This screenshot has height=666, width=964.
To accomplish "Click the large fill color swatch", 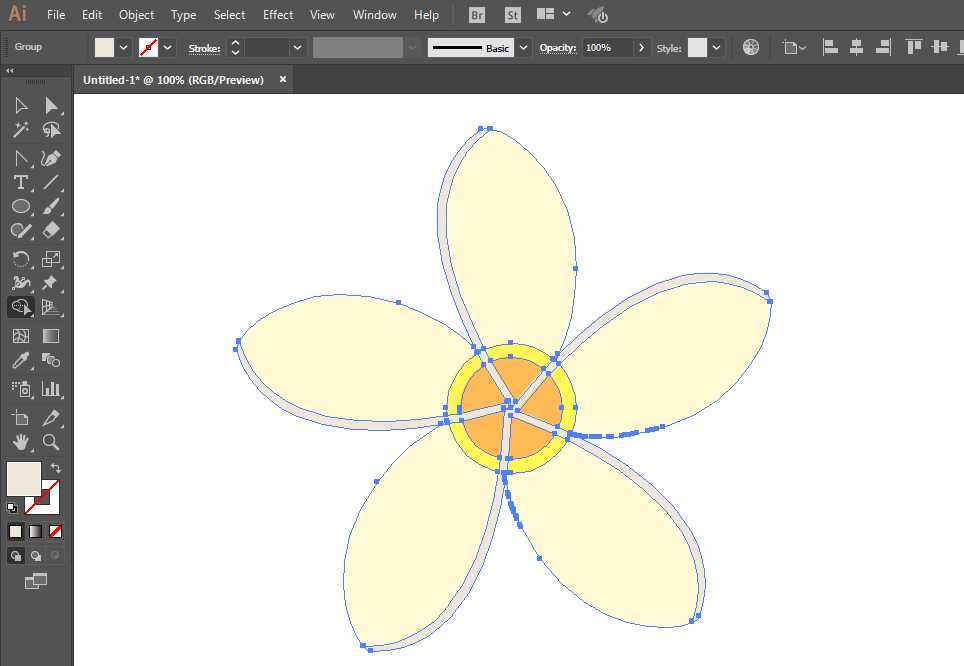I will pyautogui.click(x=24, y=479).
